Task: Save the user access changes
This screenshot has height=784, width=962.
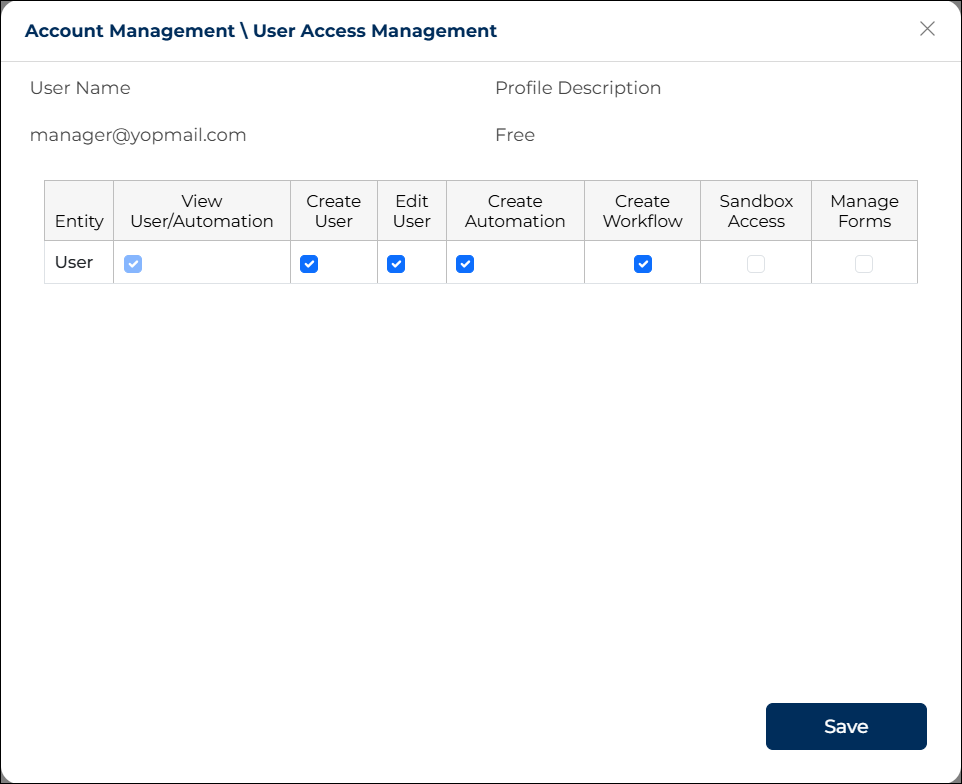Action: [x=846, y=727]
